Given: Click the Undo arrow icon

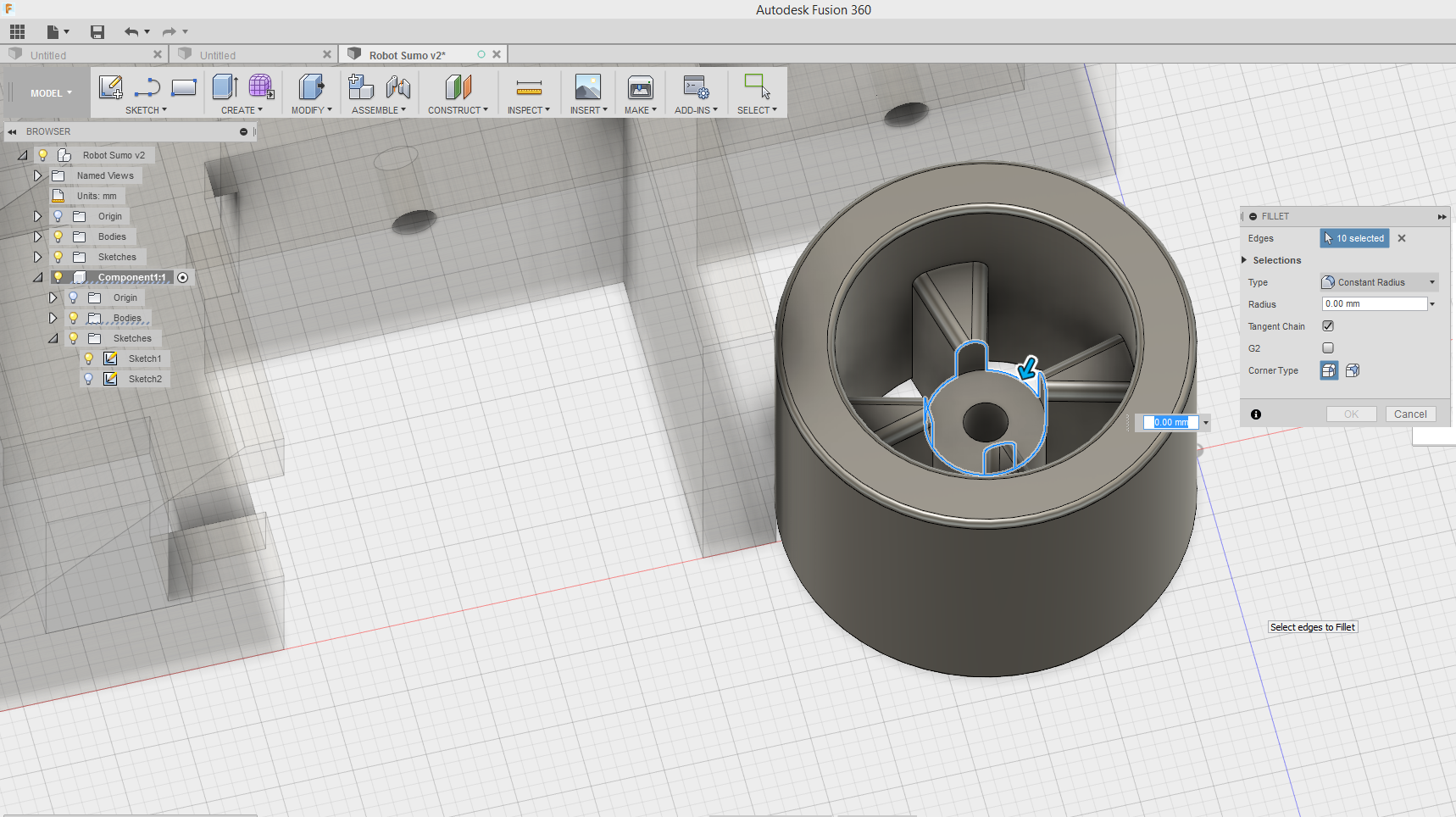Looking at the screenshot, I should [x=131, y=32].
